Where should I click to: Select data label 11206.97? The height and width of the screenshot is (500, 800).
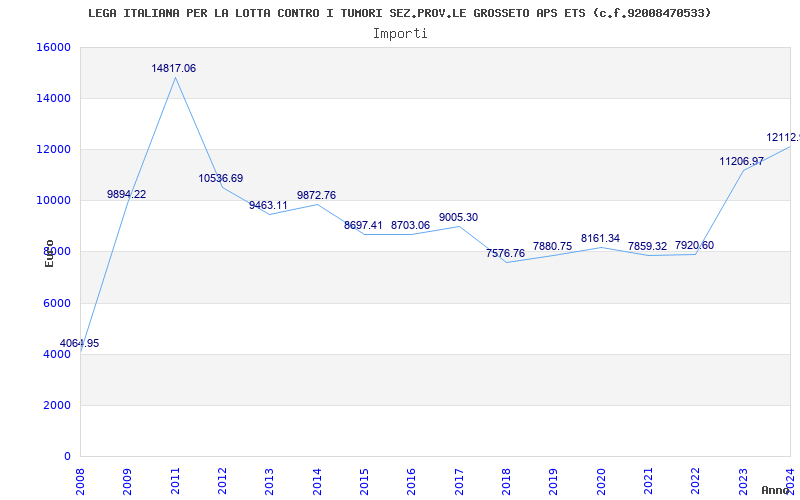pyautogui.click(x=742, y=162)
